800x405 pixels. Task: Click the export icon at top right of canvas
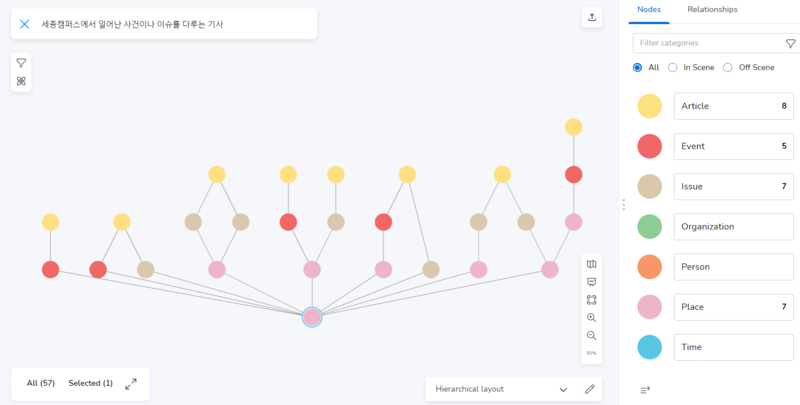coord(592,17)
